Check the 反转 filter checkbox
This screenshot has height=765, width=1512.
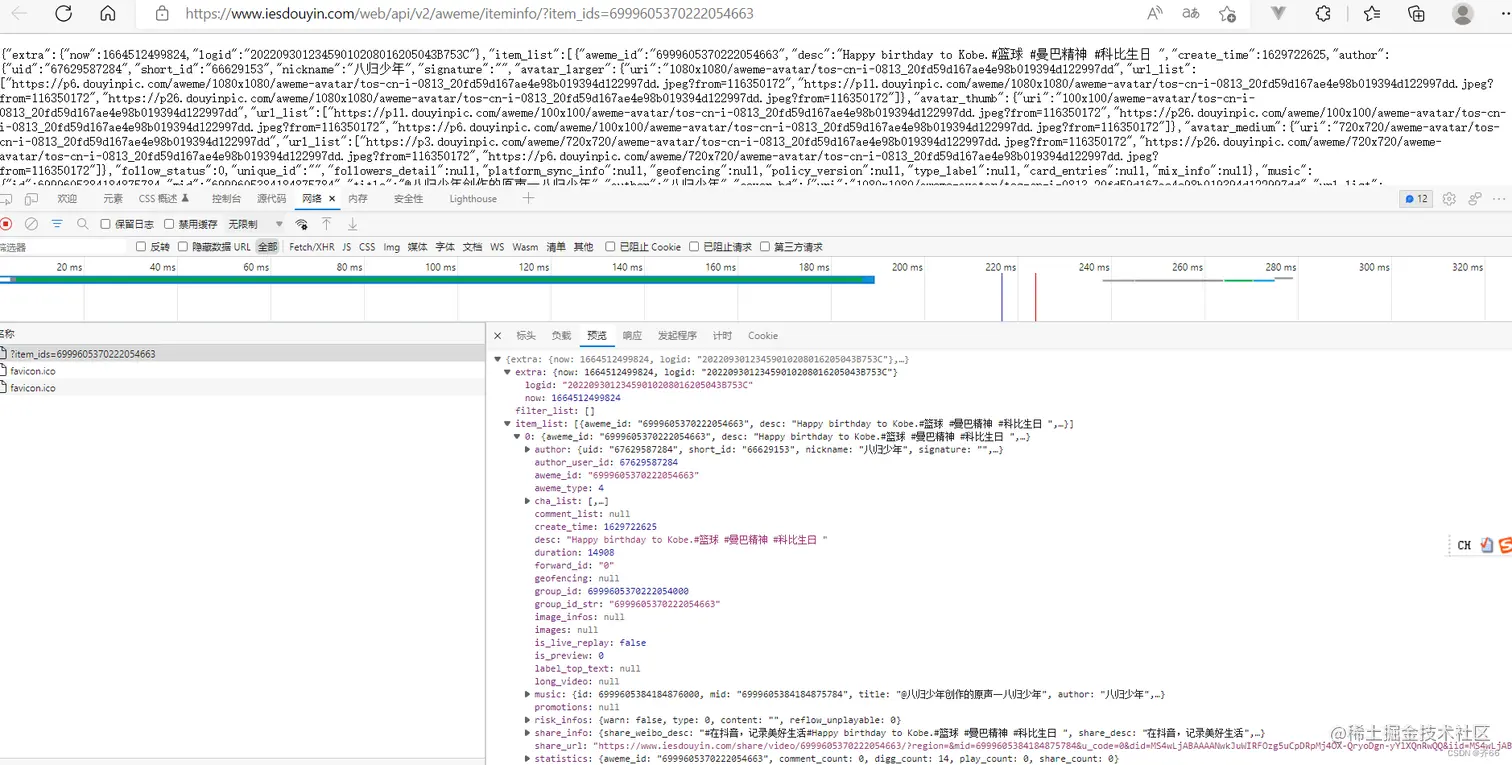pyautogui.click(x=141, y=246)
